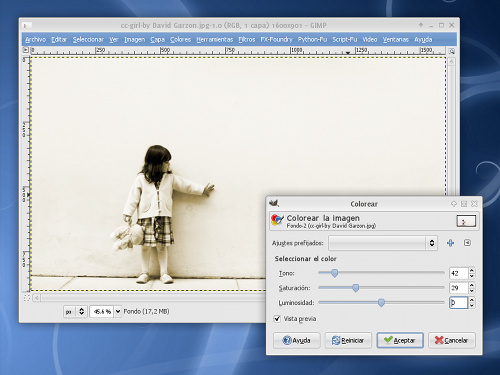Open the px unit selector
The height and width of the screenshot is (375, 500).
pyautogui.click(x=75, y=312)
